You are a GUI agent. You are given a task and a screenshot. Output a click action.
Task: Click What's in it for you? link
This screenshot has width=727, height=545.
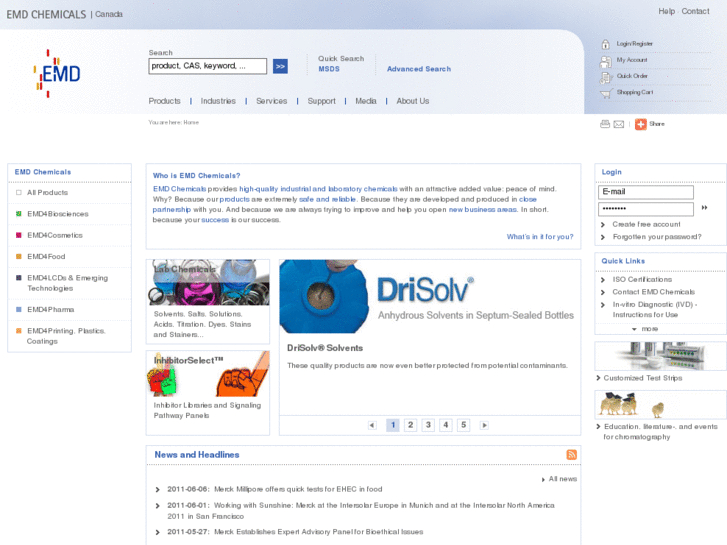(540, 237)
